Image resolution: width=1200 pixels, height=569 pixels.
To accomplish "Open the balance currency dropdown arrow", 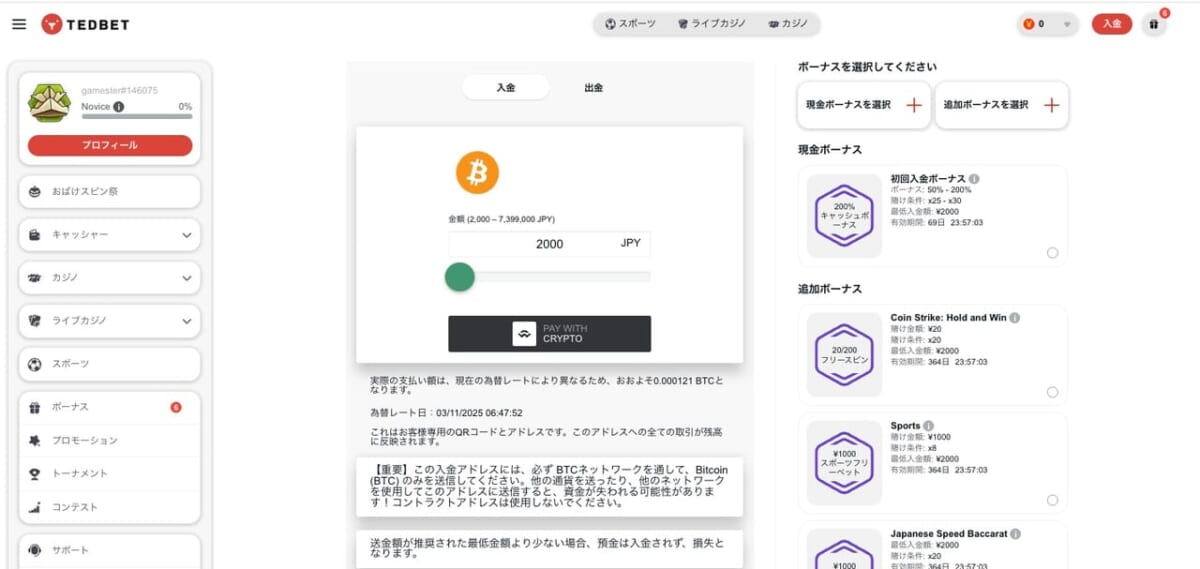I will 1067,24.
